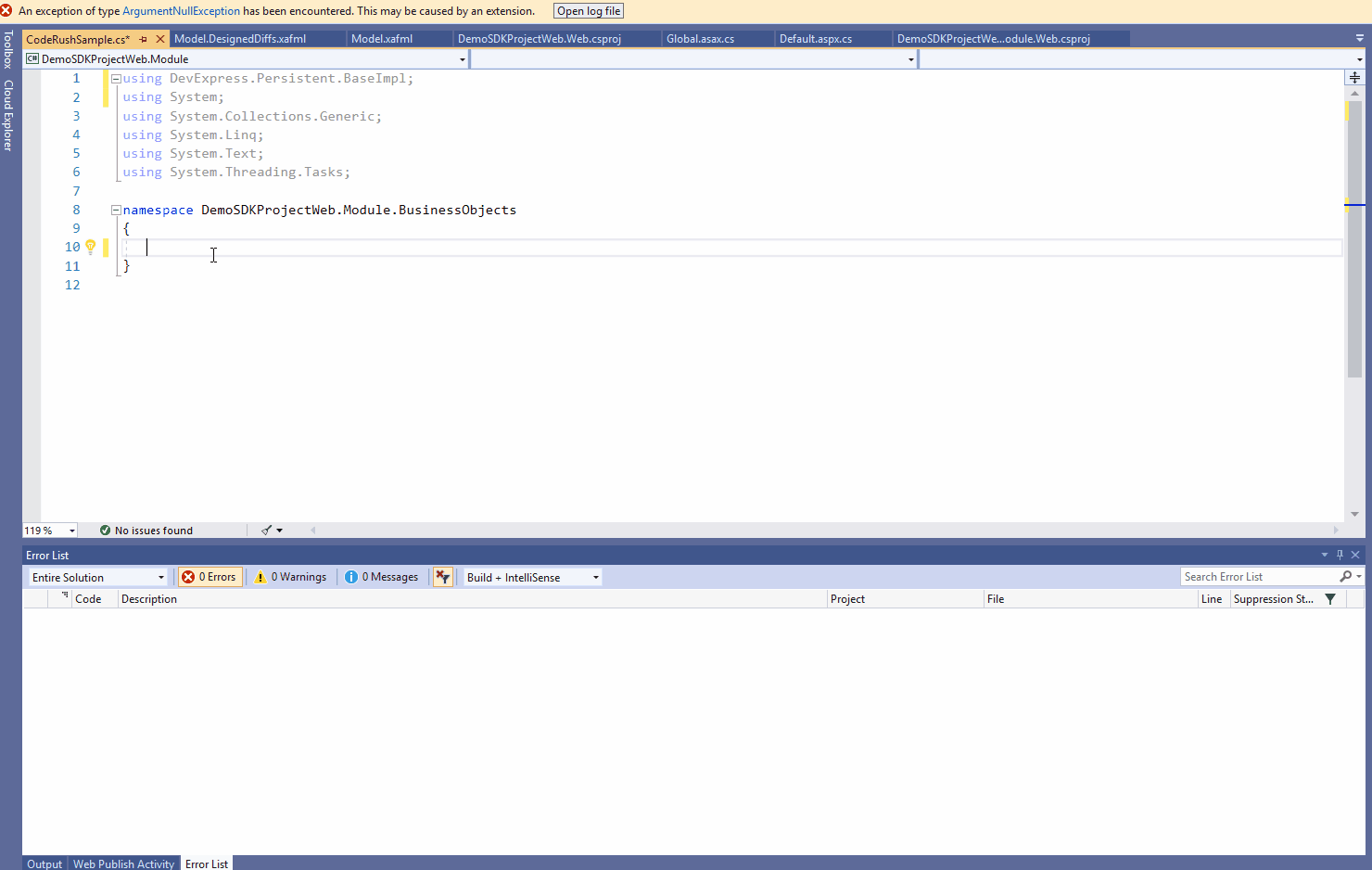Click vertical scrollbar down arrow
The height and width of the screenshot is (870, 1372).
1354,514
